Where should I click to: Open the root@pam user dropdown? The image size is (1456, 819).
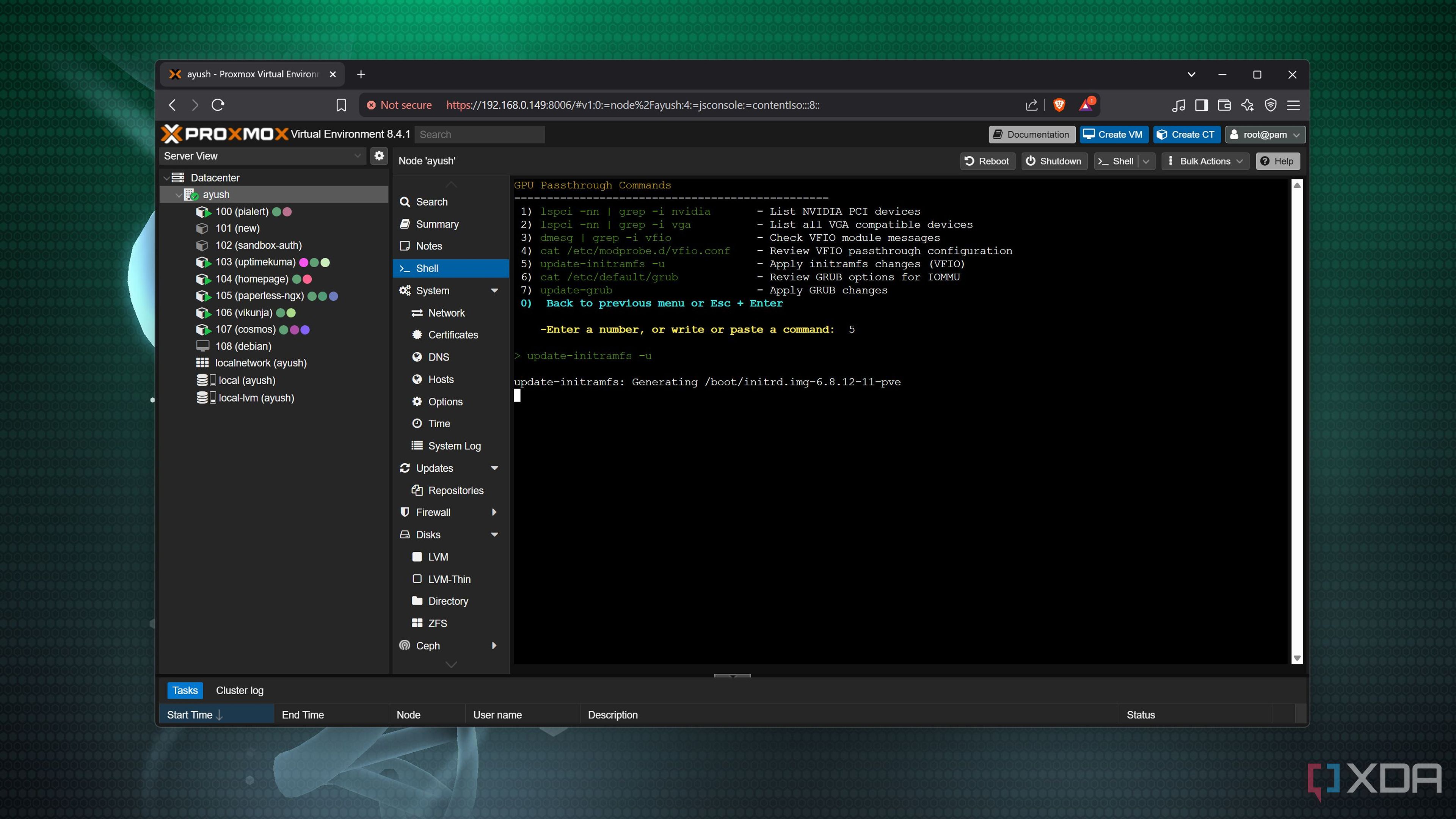pos(1265,135)
